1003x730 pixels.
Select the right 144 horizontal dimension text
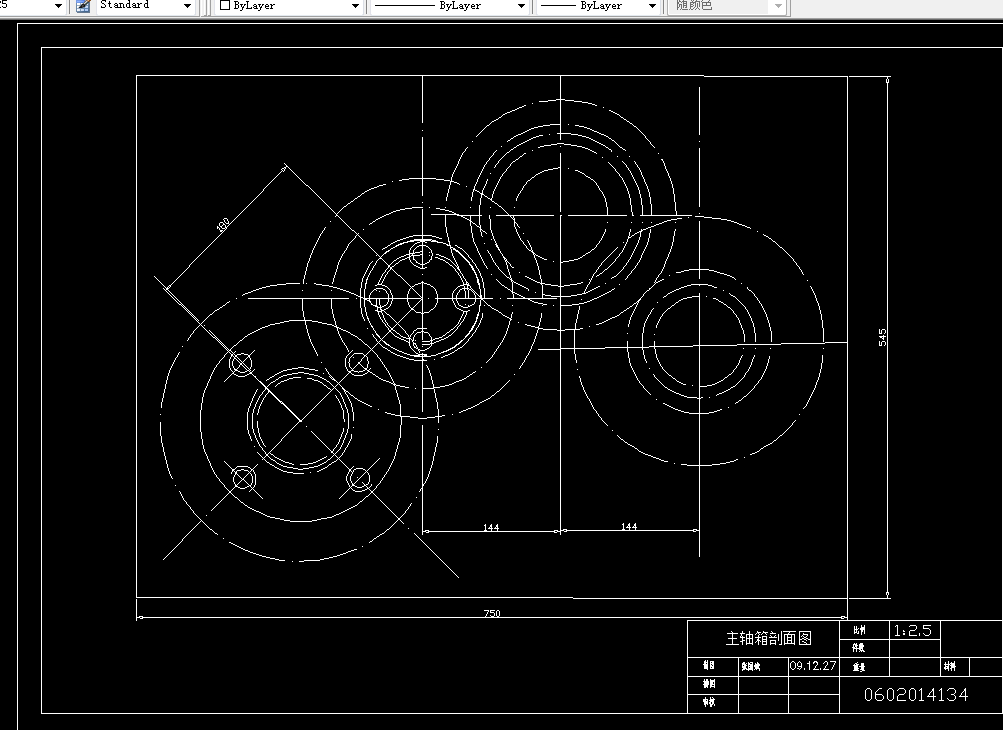(x=629, y=526)
